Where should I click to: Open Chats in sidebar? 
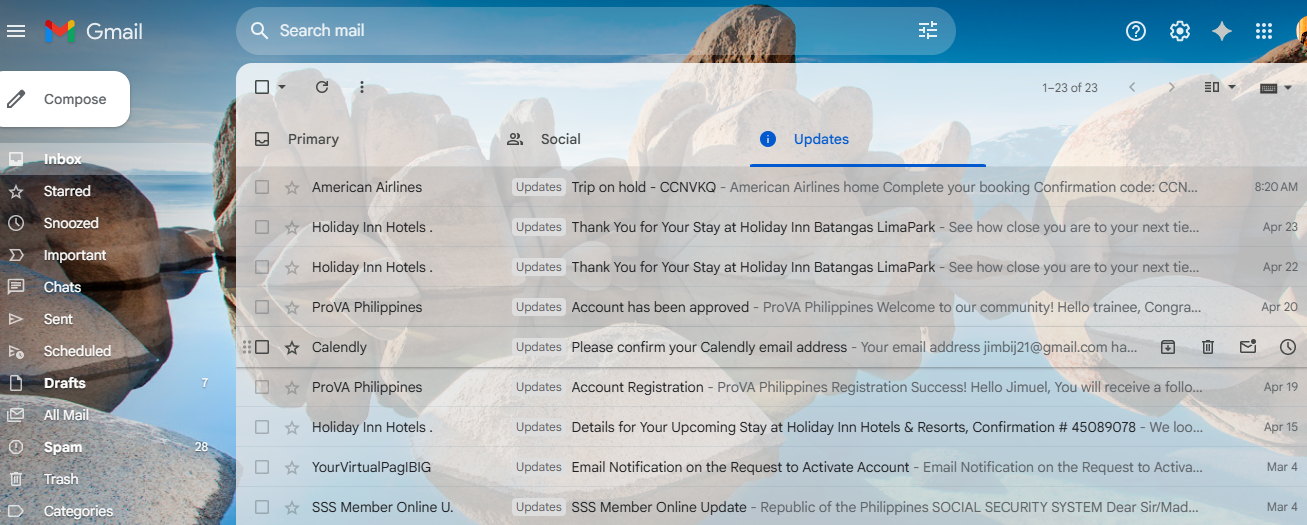point(62,287)
